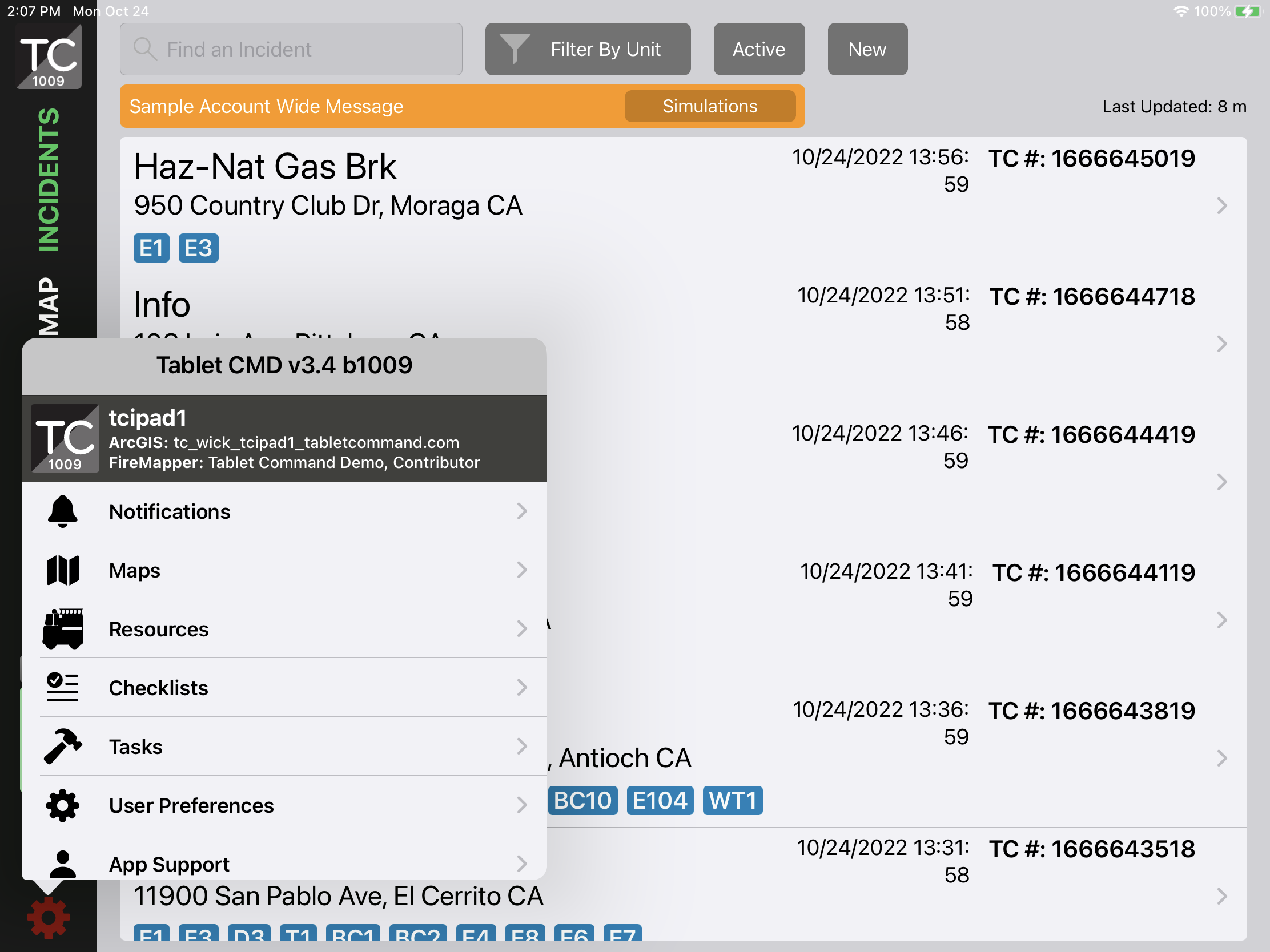1270x952 pixels.
Task: Expand chevron for incident TC 1666644419
Action: click(x=1222, y=482)
